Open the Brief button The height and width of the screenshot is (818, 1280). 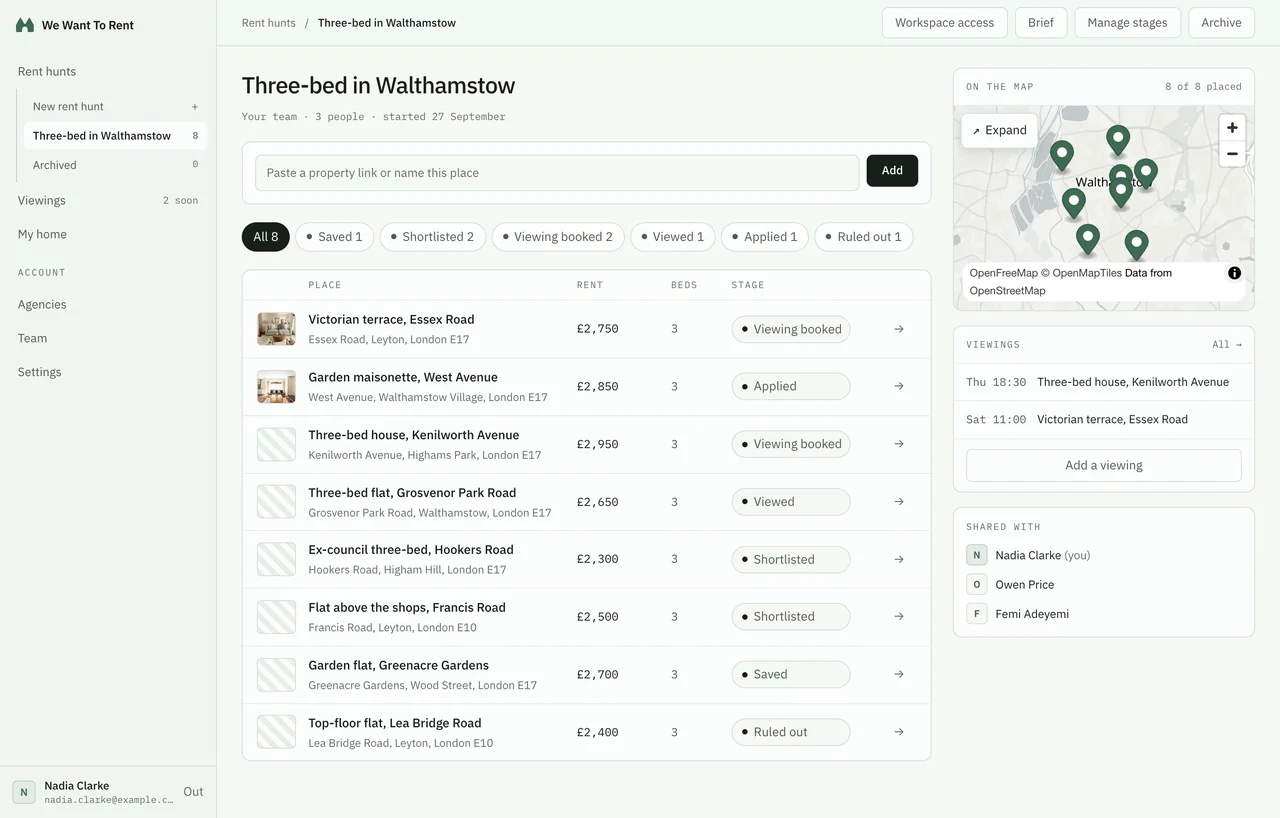pyautogui.click(x=1041, y=23)
